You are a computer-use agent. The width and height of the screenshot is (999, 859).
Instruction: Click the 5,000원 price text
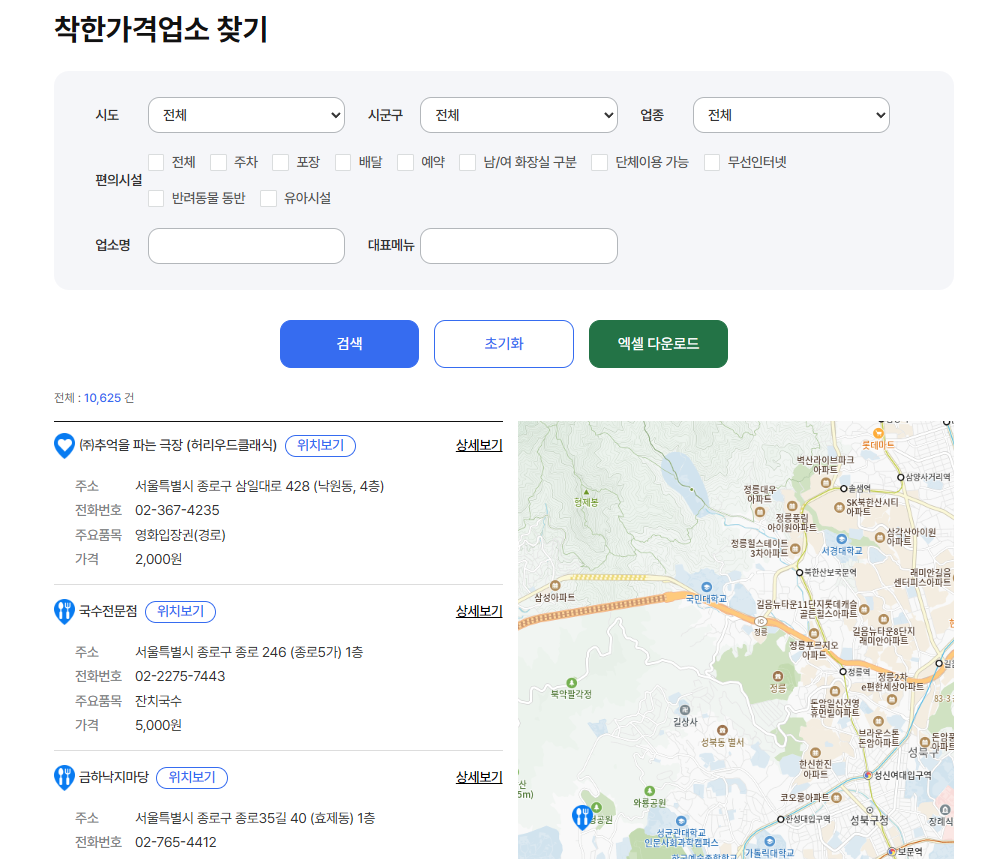click(159, 725)
